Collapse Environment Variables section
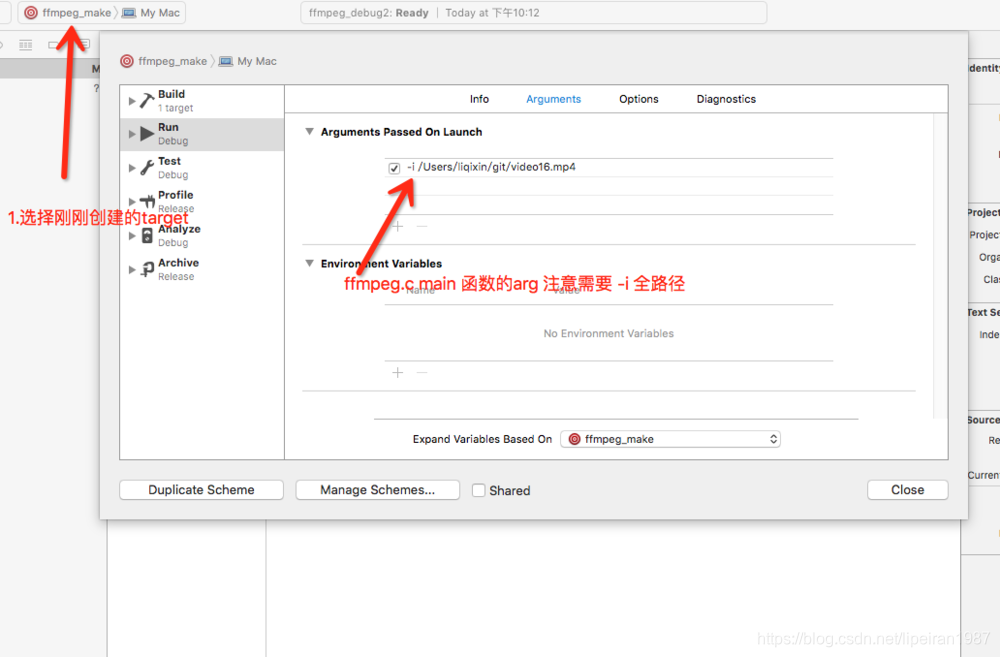Viewport: 1000px width, 657px height. (309, 263)
